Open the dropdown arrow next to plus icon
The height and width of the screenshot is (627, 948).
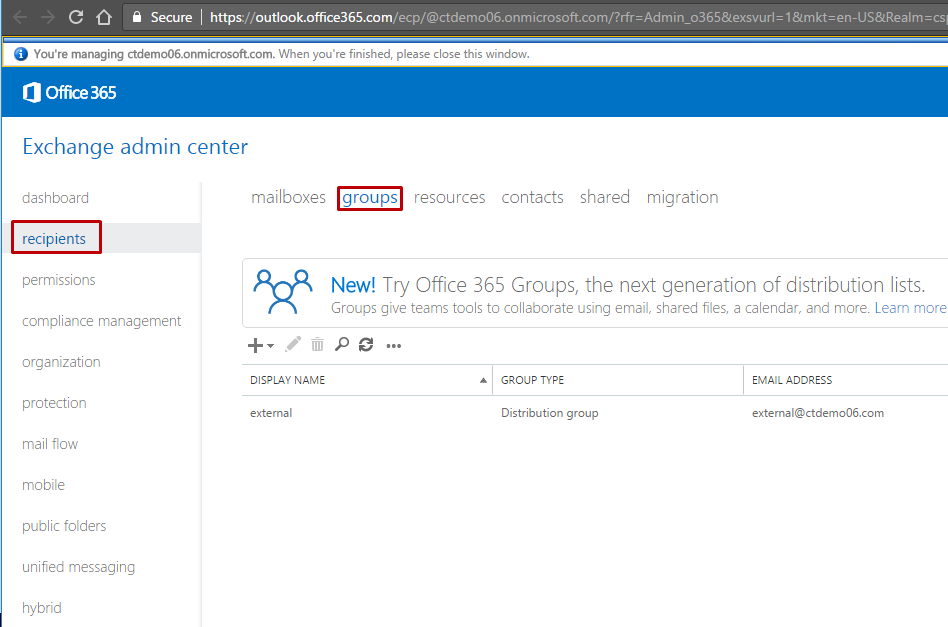pyautogui.click(x=270, y=346)
